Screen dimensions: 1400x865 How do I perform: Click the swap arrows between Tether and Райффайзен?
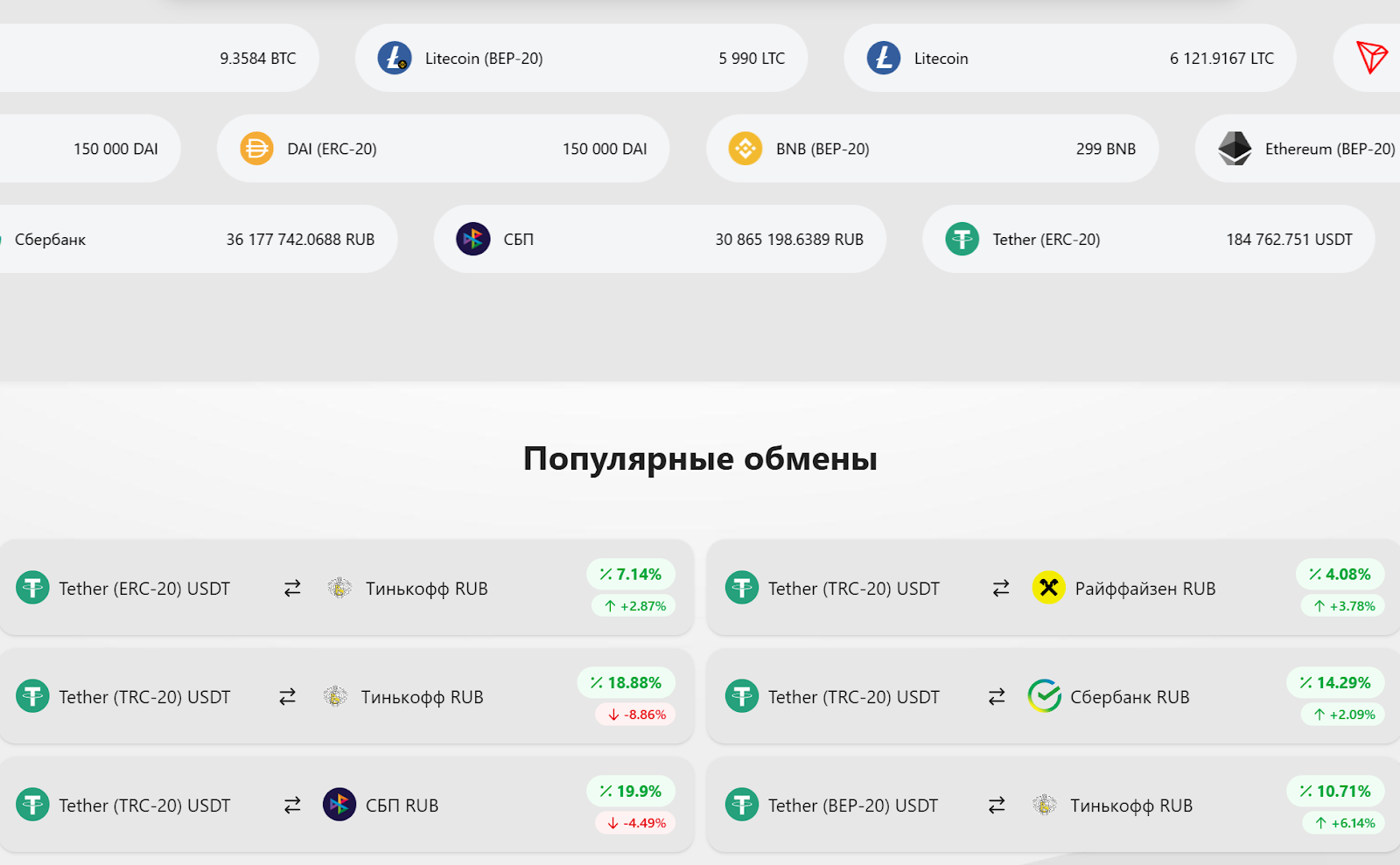(x=1000, y=588)
